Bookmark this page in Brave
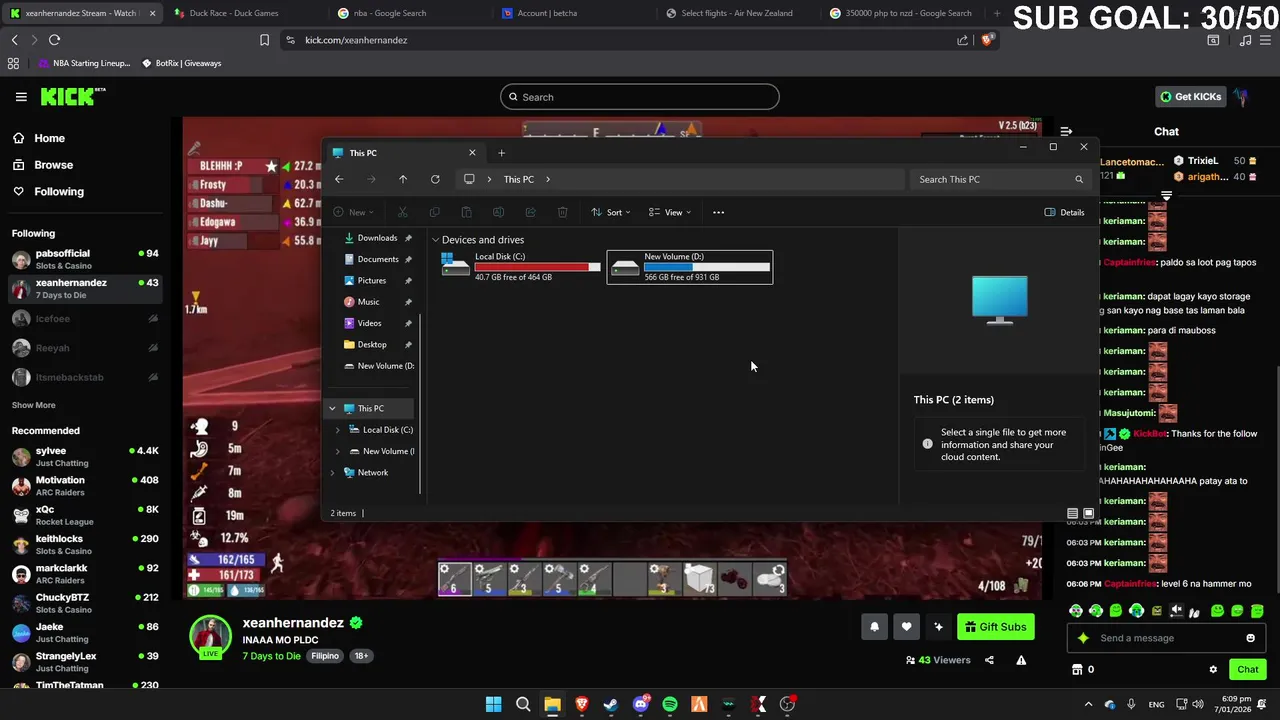This screenshot has height=720, width=1280. click(x=264, y=40)
